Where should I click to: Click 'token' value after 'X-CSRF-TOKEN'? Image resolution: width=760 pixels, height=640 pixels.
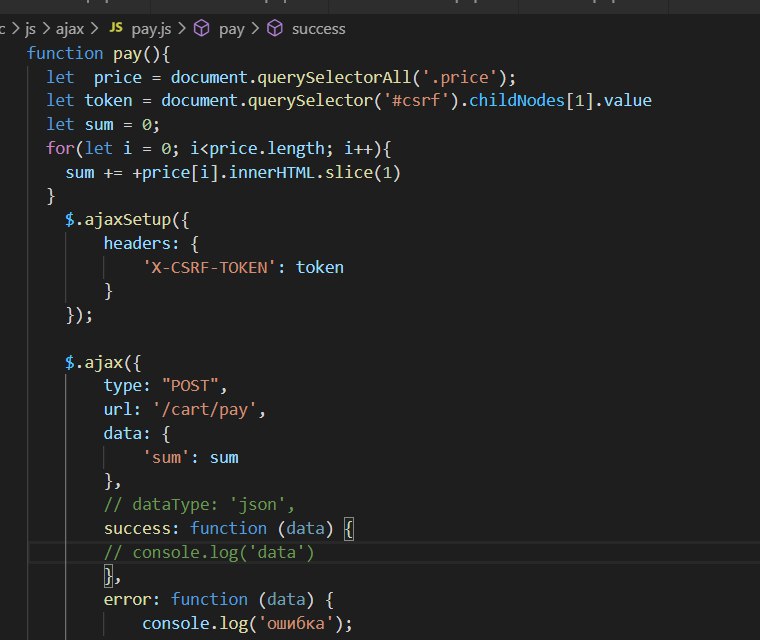320,267
